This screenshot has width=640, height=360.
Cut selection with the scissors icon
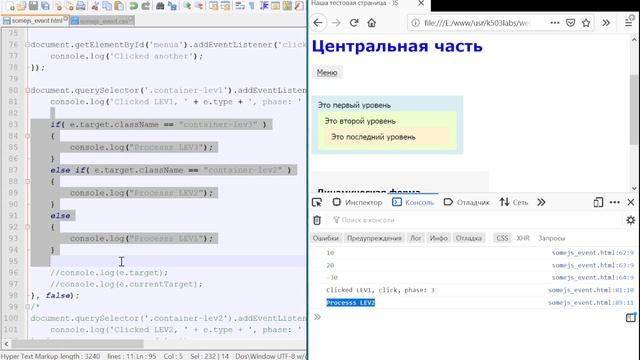95,6
